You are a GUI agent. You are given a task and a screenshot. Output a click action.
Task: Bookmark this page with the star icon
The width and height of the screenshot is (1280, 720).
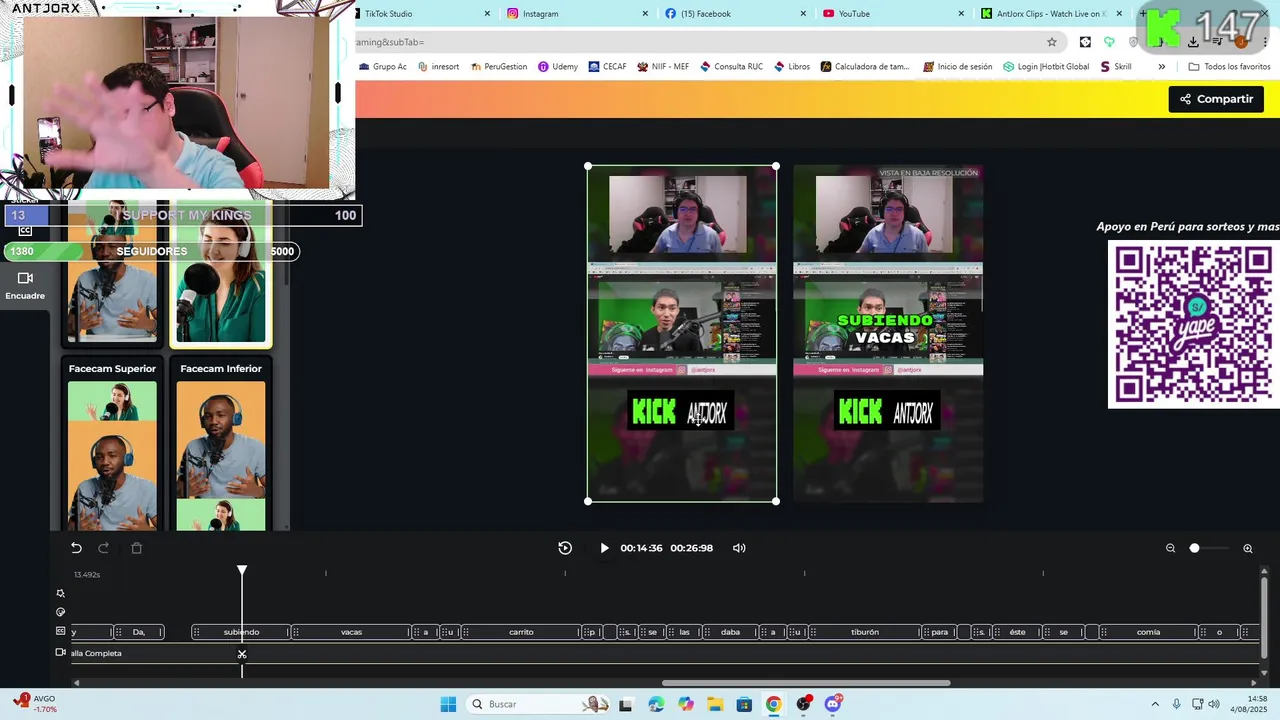(x=1051, y=42)
